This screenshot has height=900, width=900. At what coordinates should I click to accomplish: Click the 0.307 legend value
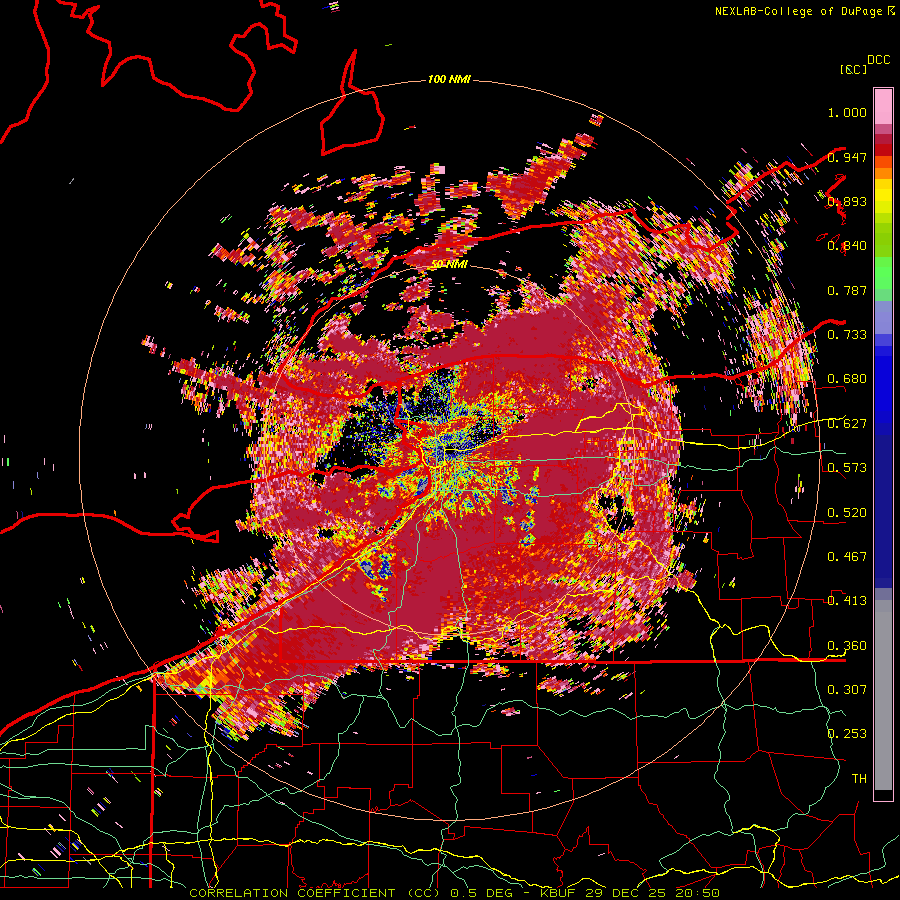pos(847,689)
